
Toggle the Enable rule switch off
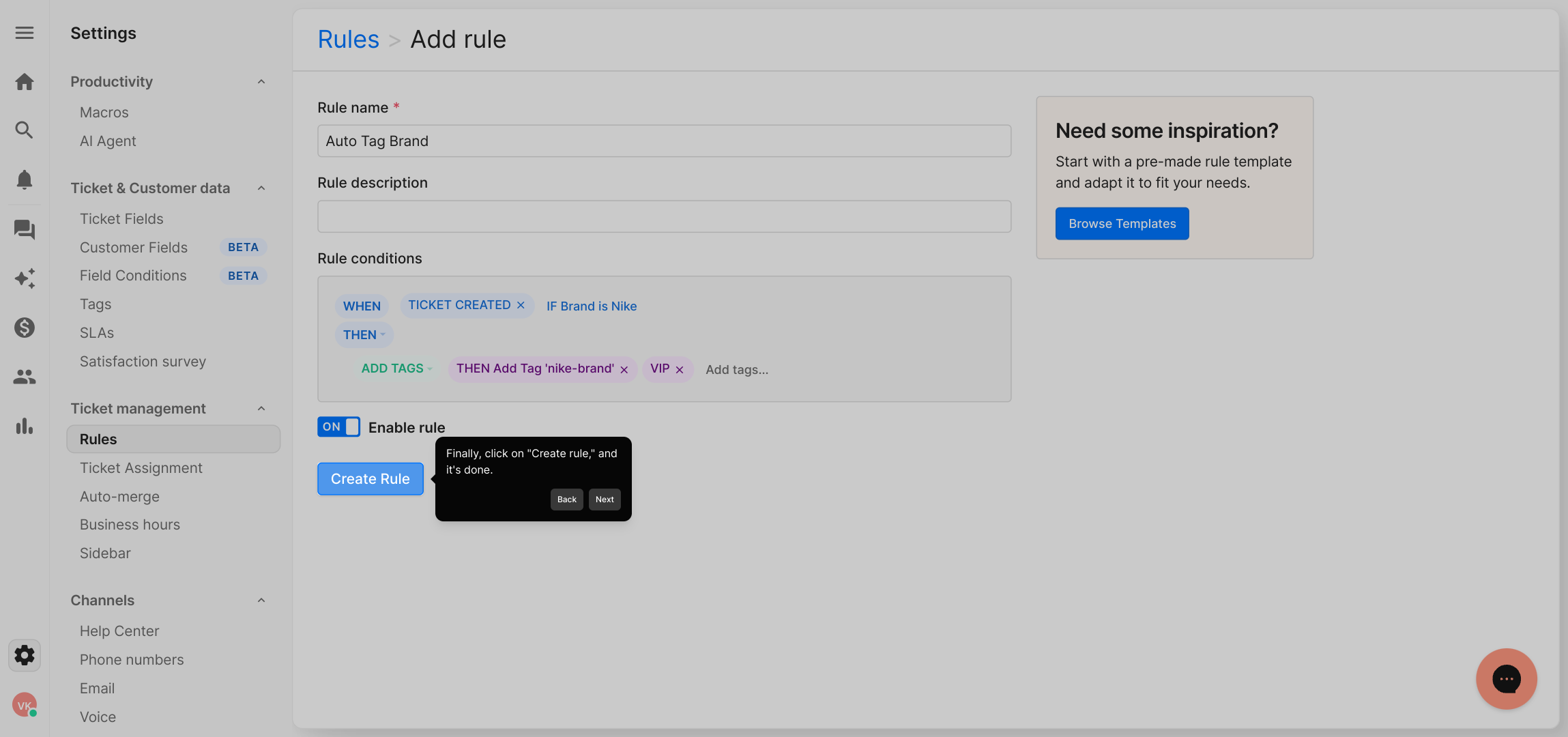coord(338,427)
